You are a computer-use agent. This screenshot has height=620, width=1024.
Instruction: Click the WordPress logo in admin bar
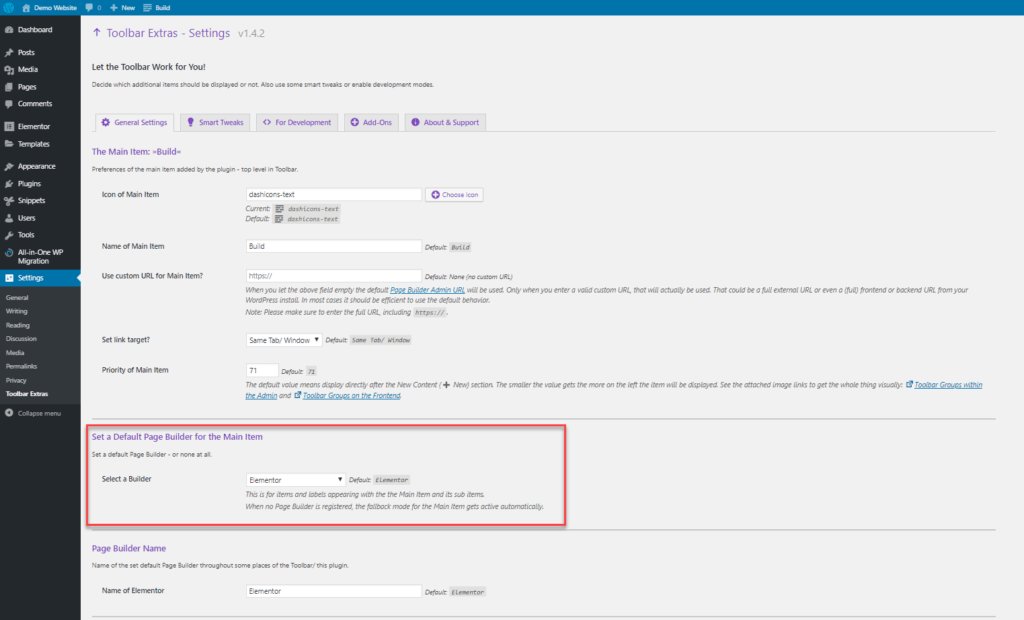[x=8, y=7]
